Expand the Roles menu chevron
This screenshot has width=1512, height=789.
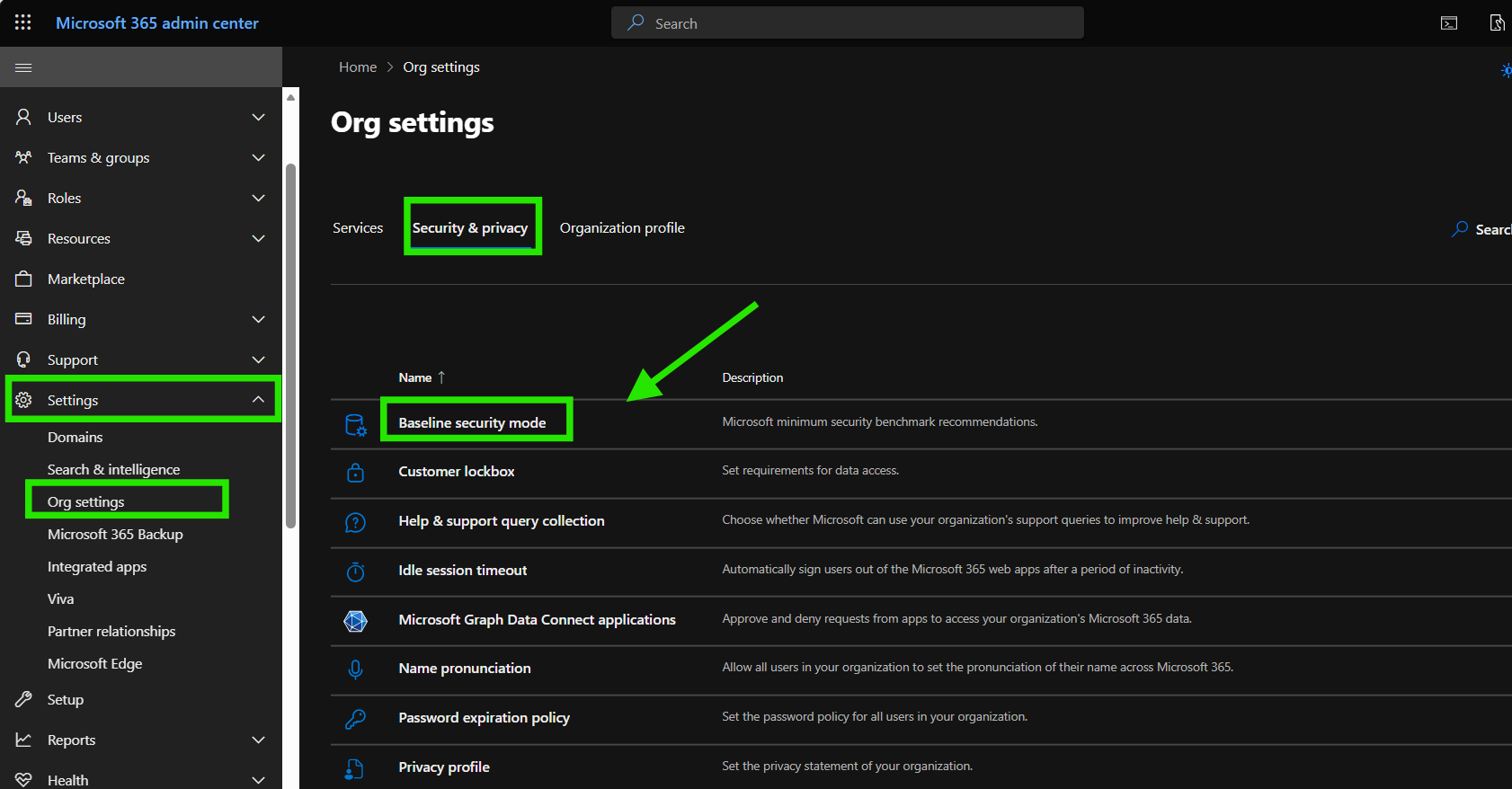(259, 198)
